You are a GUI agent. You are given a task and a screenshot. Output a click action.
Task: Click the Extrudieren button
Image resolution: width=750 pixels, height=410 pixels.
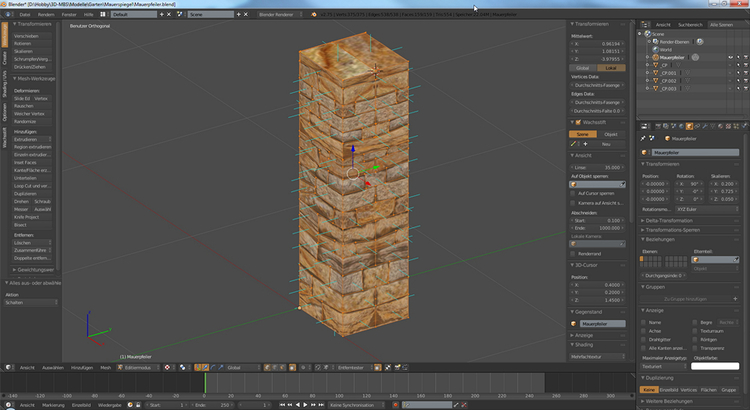click(x=32, y=139)
